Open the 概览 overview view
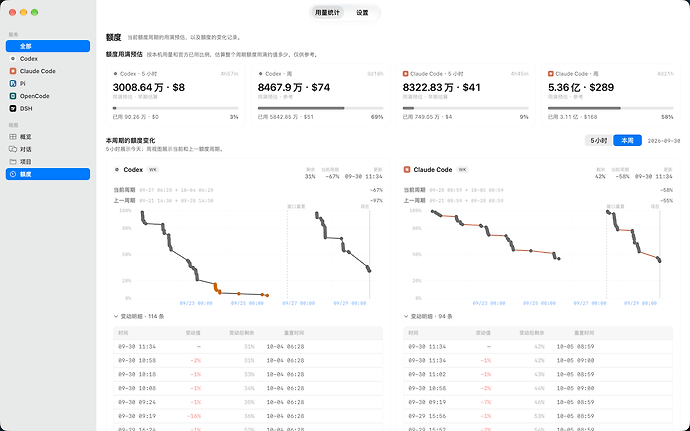Image resolution: width=690 pixels, height=431 pixels. click(x=48, y=137)
